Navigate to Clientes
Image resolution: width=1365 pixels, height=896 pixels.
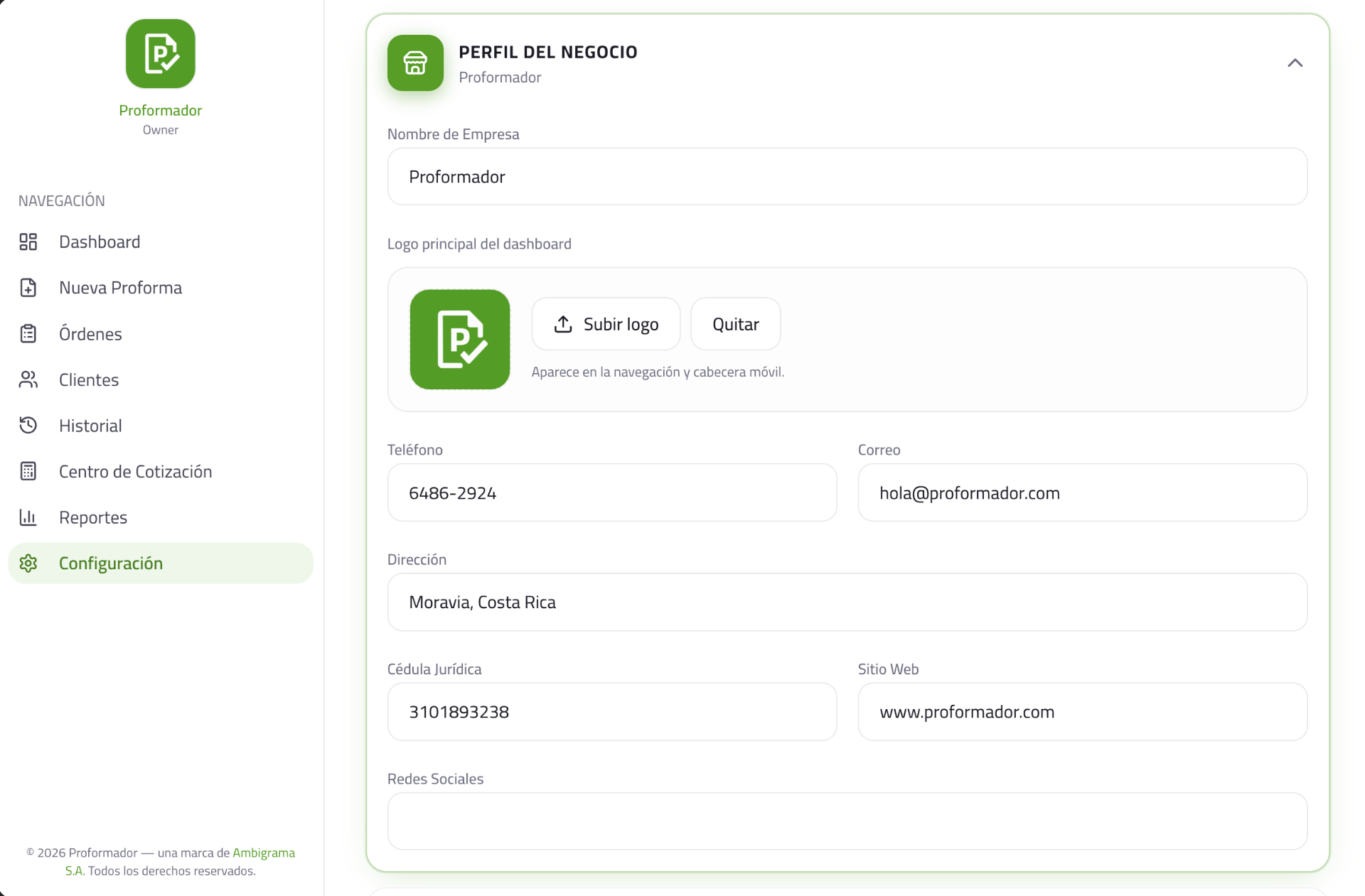(x=161, y=379)
